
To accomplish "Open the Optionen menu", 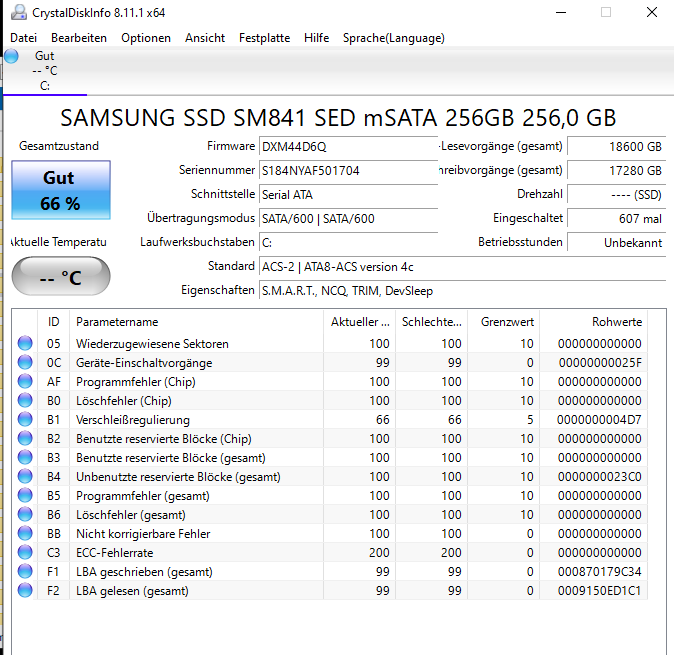I will (x=146, y=38).
